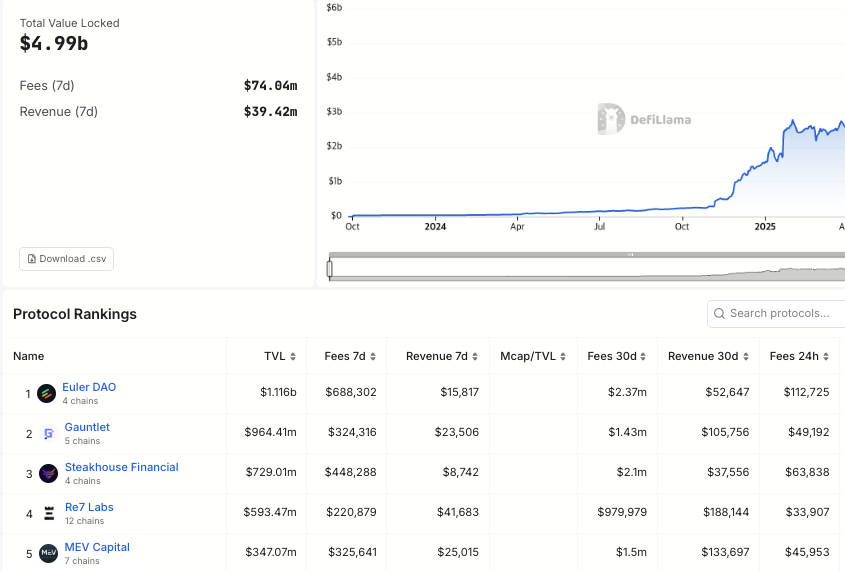Click the Euler DAO logo icon
The image size is (845, 571).
(x=46, y=394)
